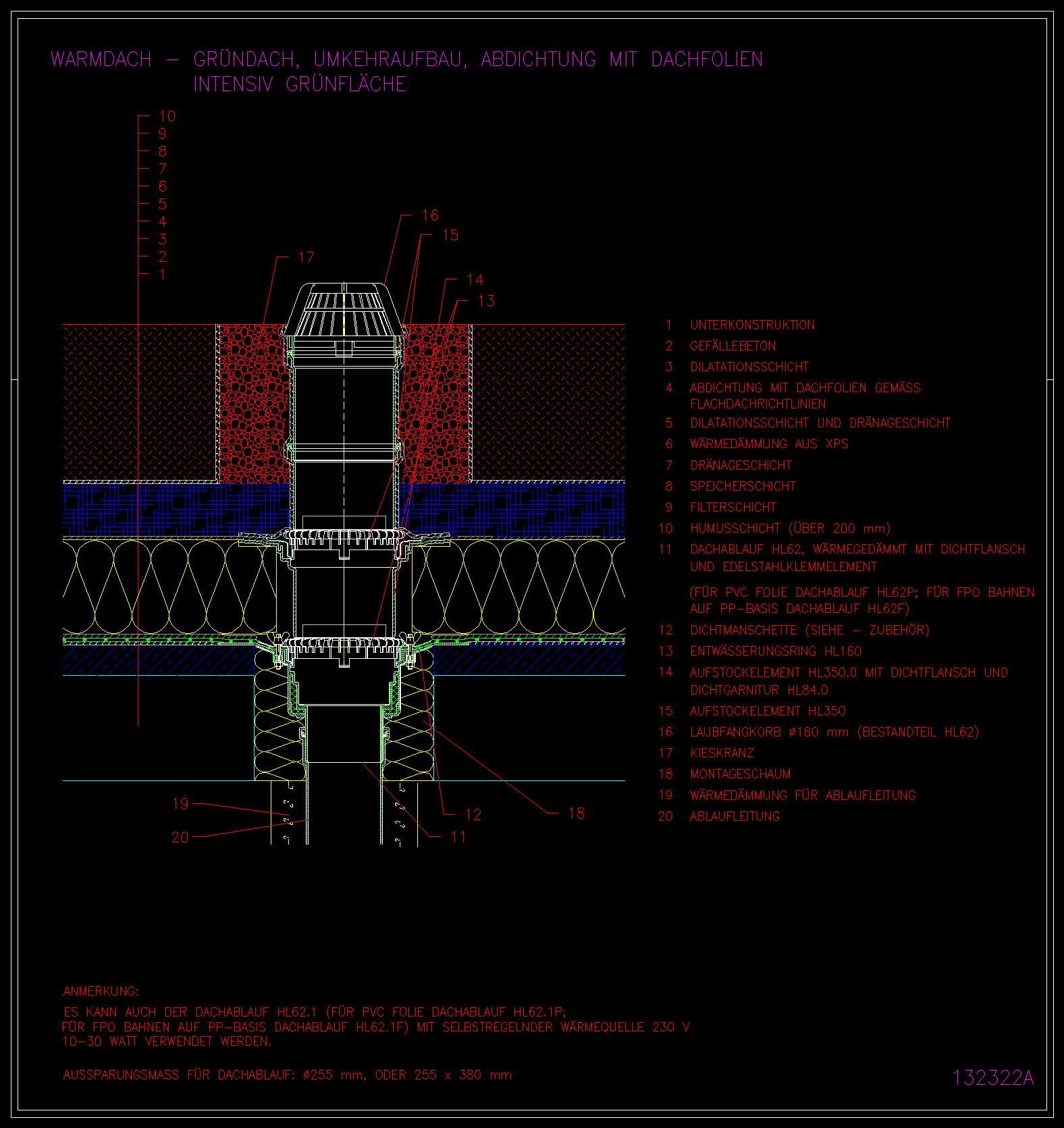Click the blue storage layer hatch left of drain
Screen dimensions: 1064x1128
(x=177, y=509)
